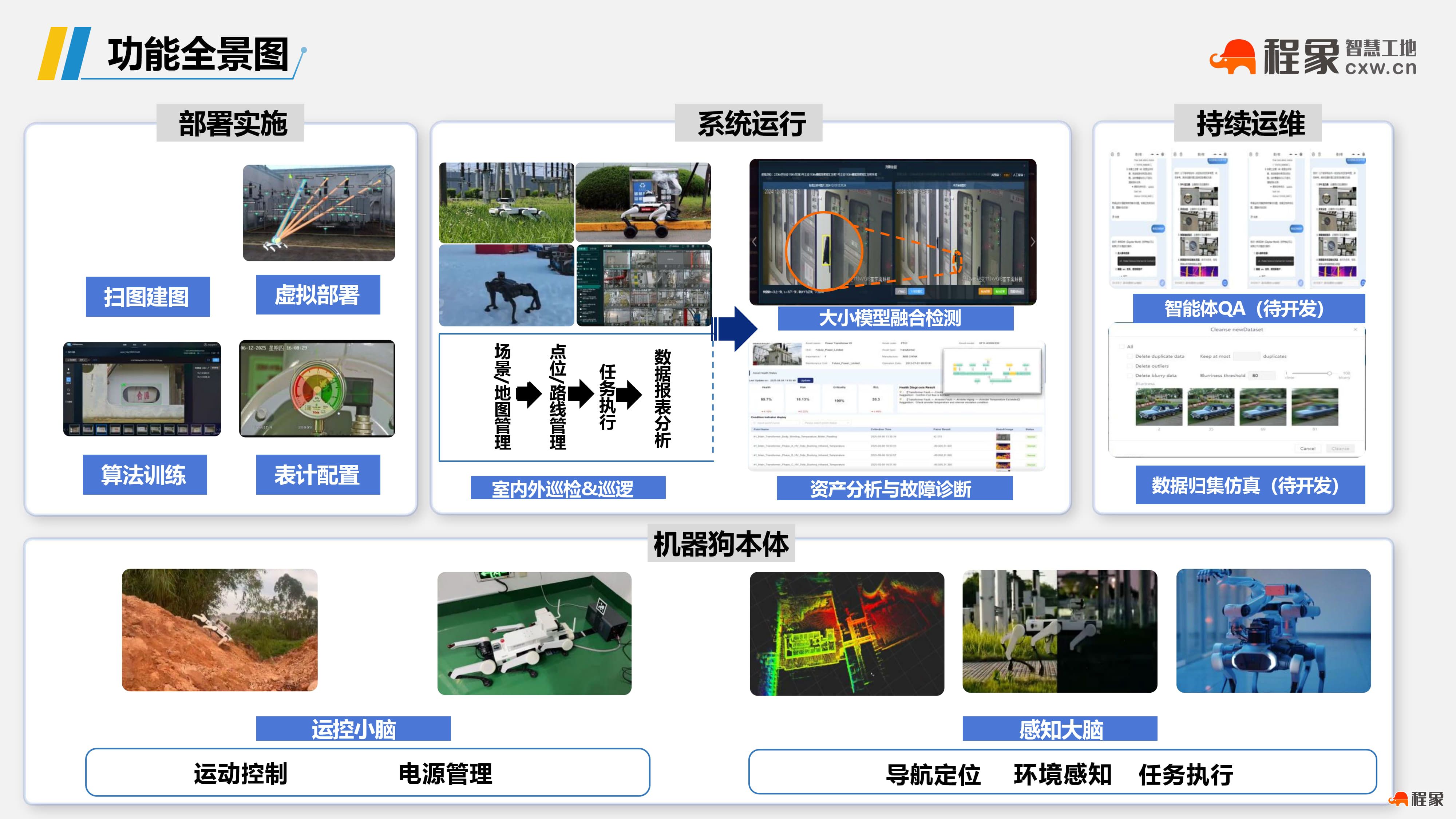Select the 扫图建图 label

147,297
